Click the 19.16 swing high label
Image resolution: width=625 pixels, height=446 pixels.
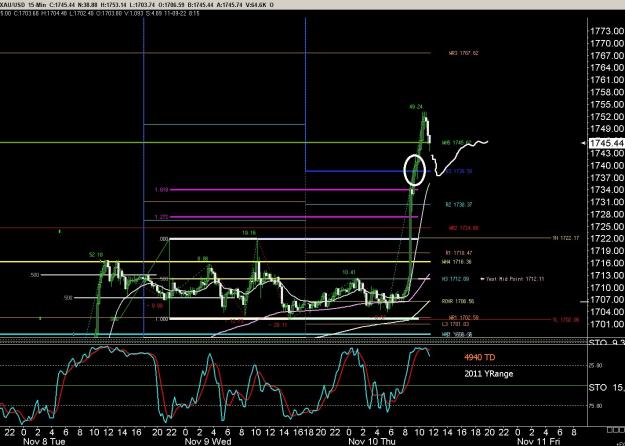(249, 232)
